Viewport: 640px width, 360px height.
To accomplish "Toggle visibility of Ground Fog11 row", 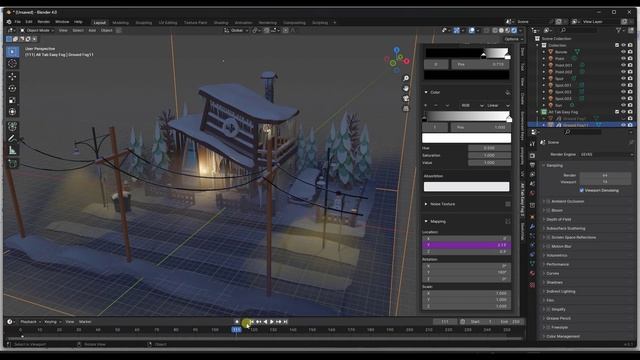I will tap(623, 125).
